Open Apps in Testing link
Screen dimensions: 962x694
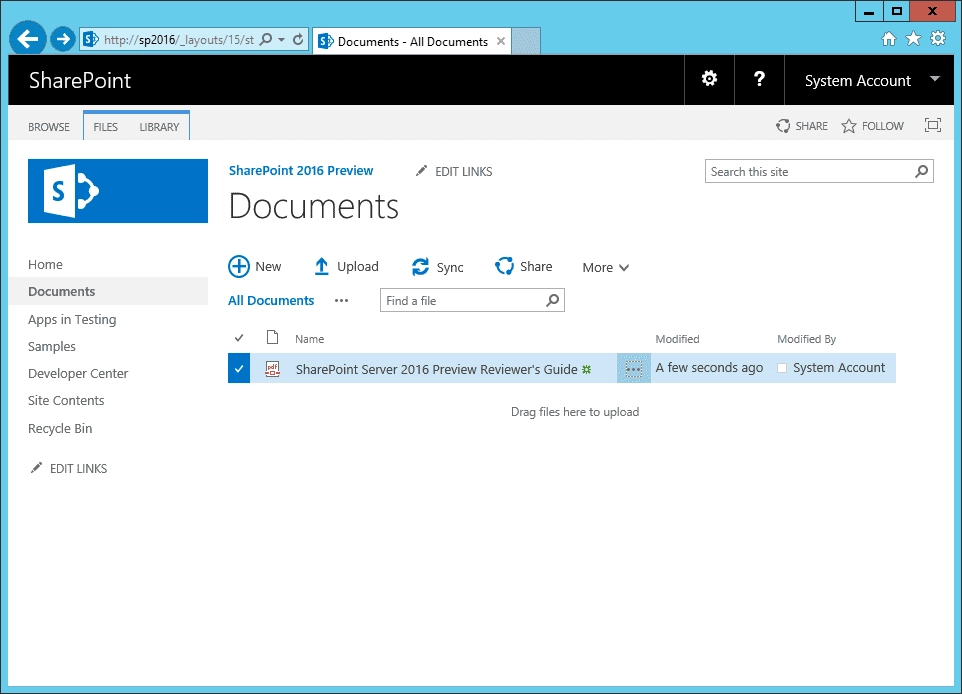[72, 320]
